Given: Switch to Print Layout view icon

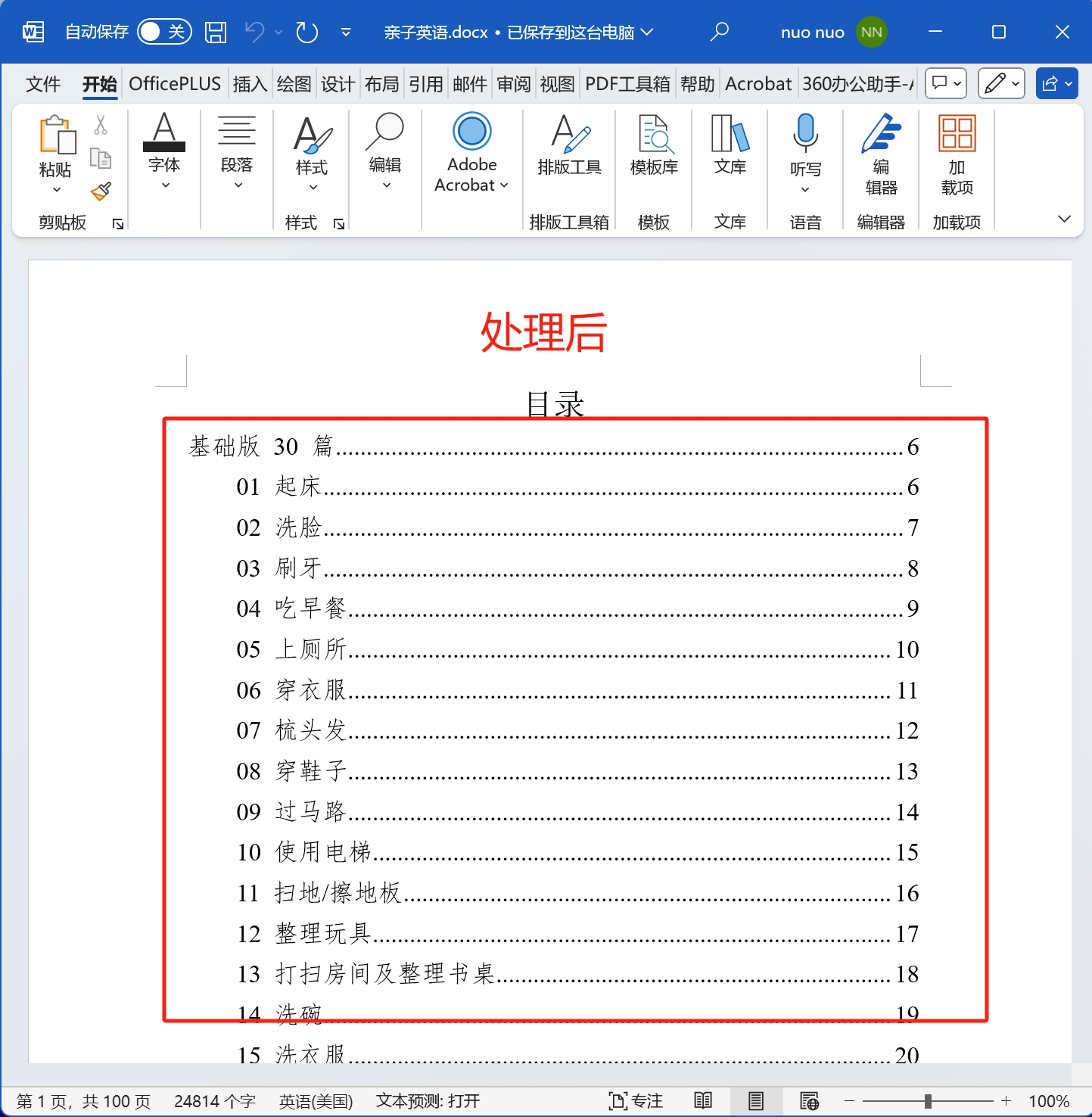Looking at the screenshot, I should click(755, 1101).
